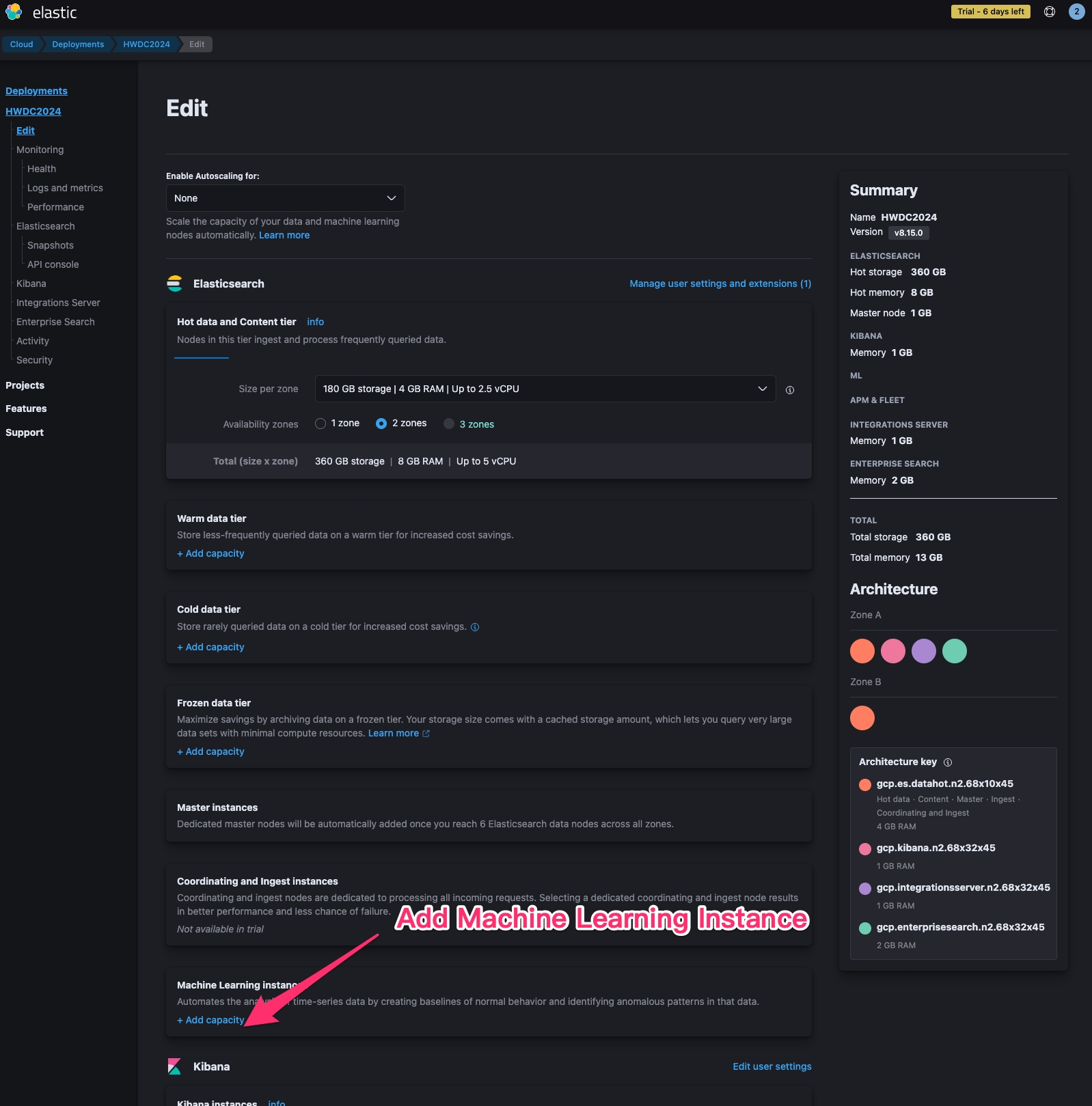Open API console in sidebar
This screenshot has width=1092, height=1106.
(x=53, y=264)
